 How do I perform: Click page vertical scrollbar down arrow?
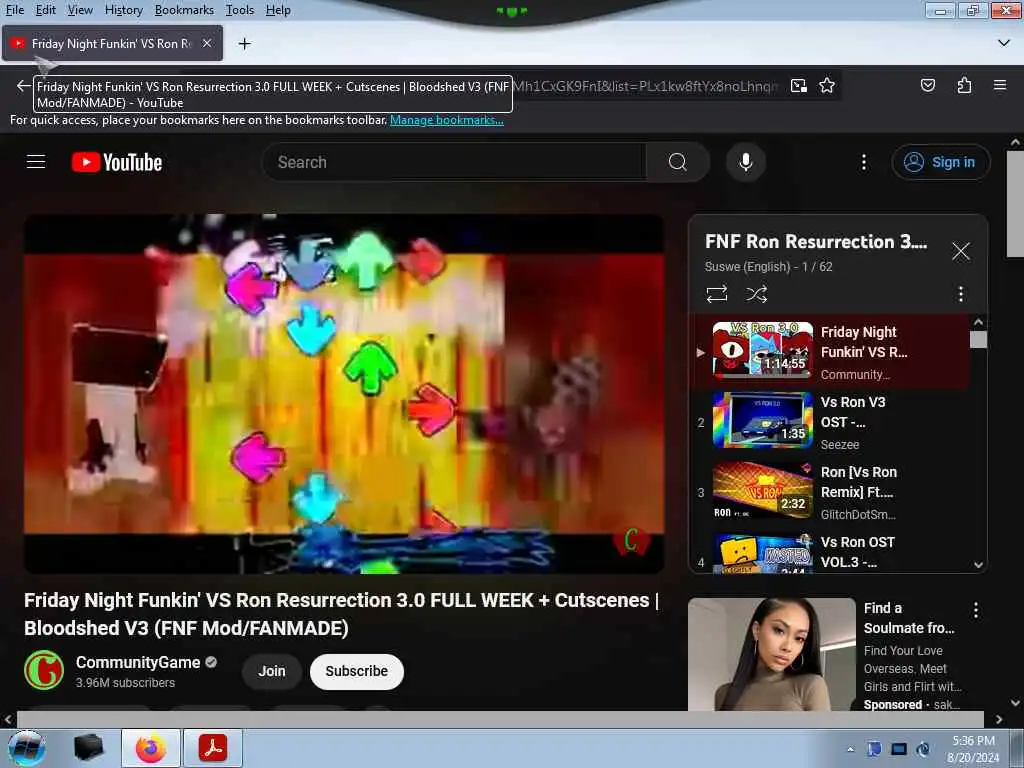[x=1015, y=703]
